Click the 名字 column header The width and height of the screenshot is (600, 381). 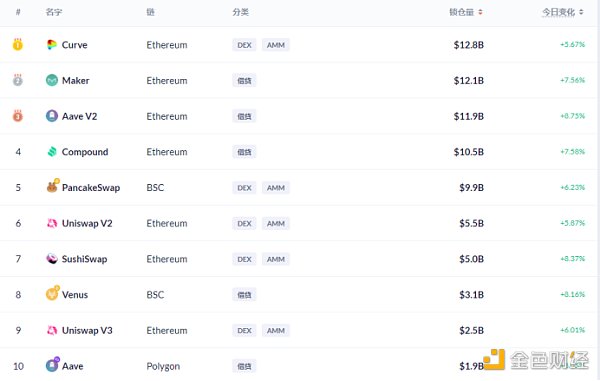pos(54,12)
